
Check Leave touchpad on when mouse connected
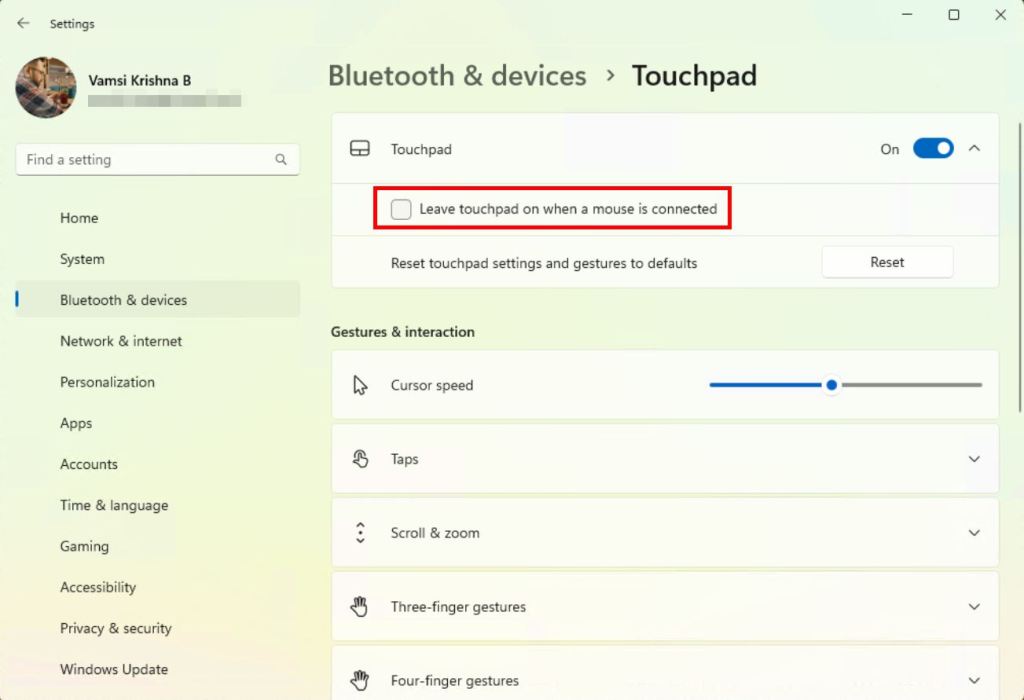pos(401,209)
